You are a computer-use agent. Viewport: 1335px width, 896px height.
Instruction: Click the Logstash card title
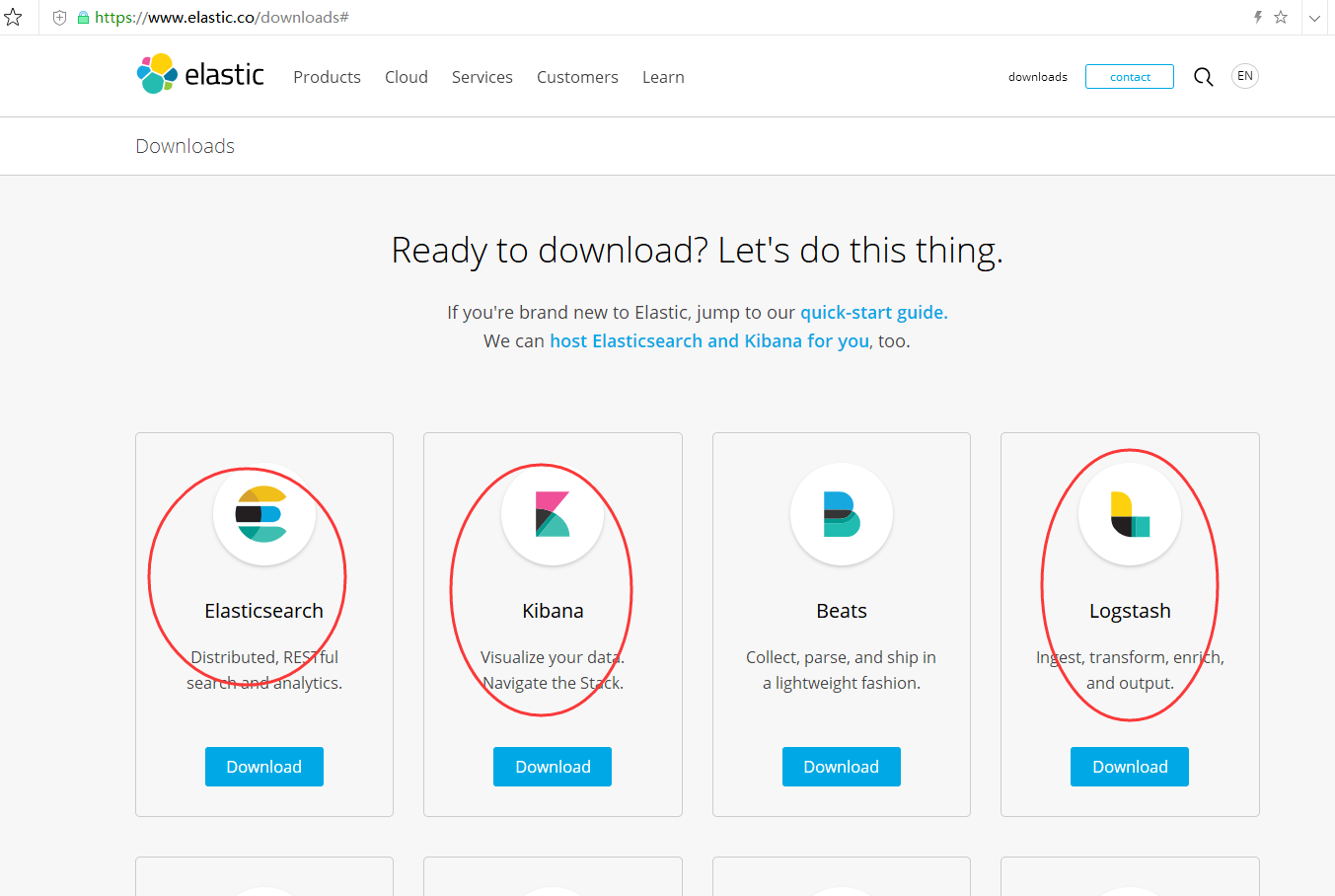1130,611
